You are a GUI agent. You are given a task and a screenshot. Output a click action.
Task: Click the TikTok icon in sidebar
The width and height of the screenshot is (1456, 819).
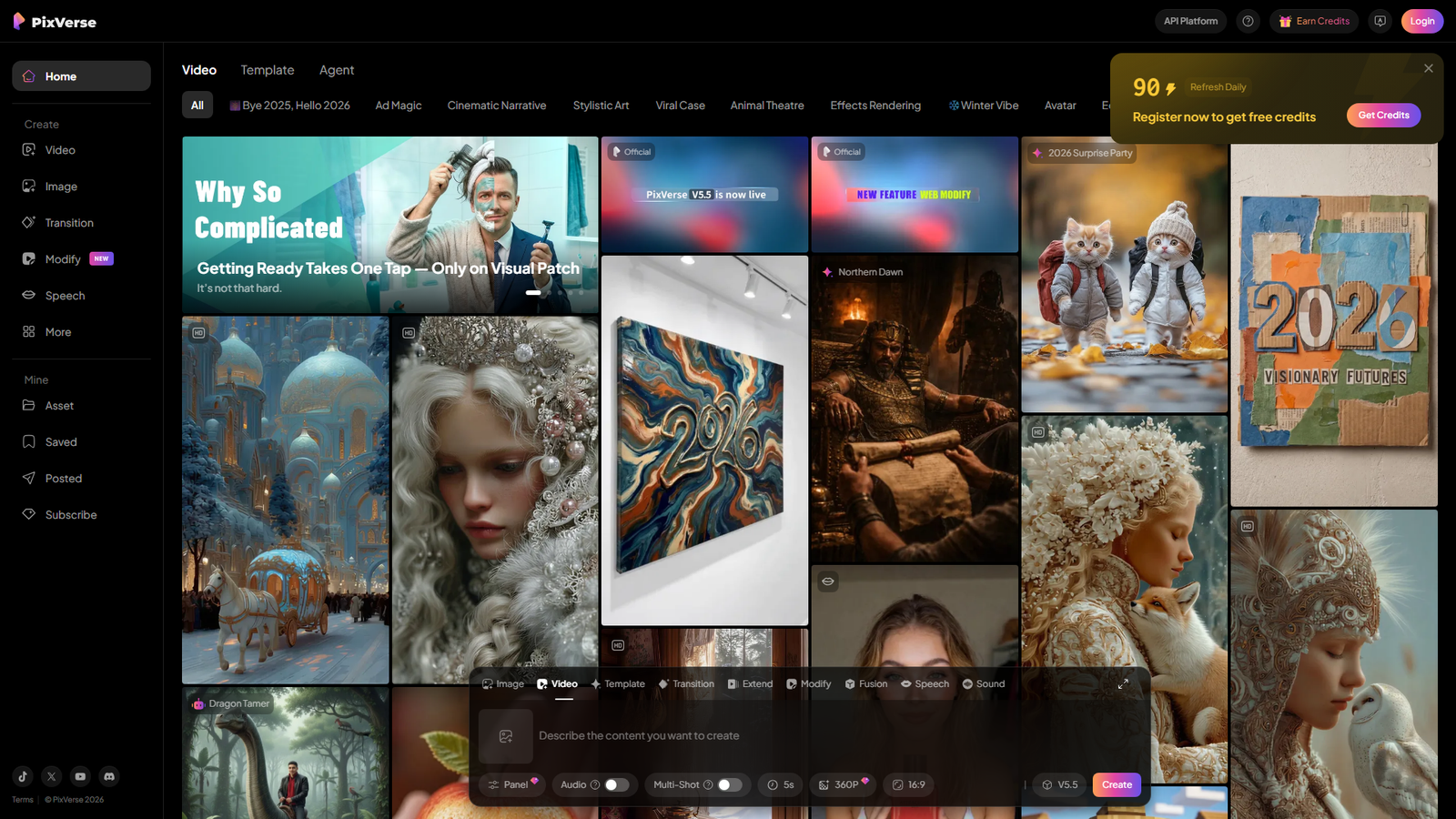point(23,776)
